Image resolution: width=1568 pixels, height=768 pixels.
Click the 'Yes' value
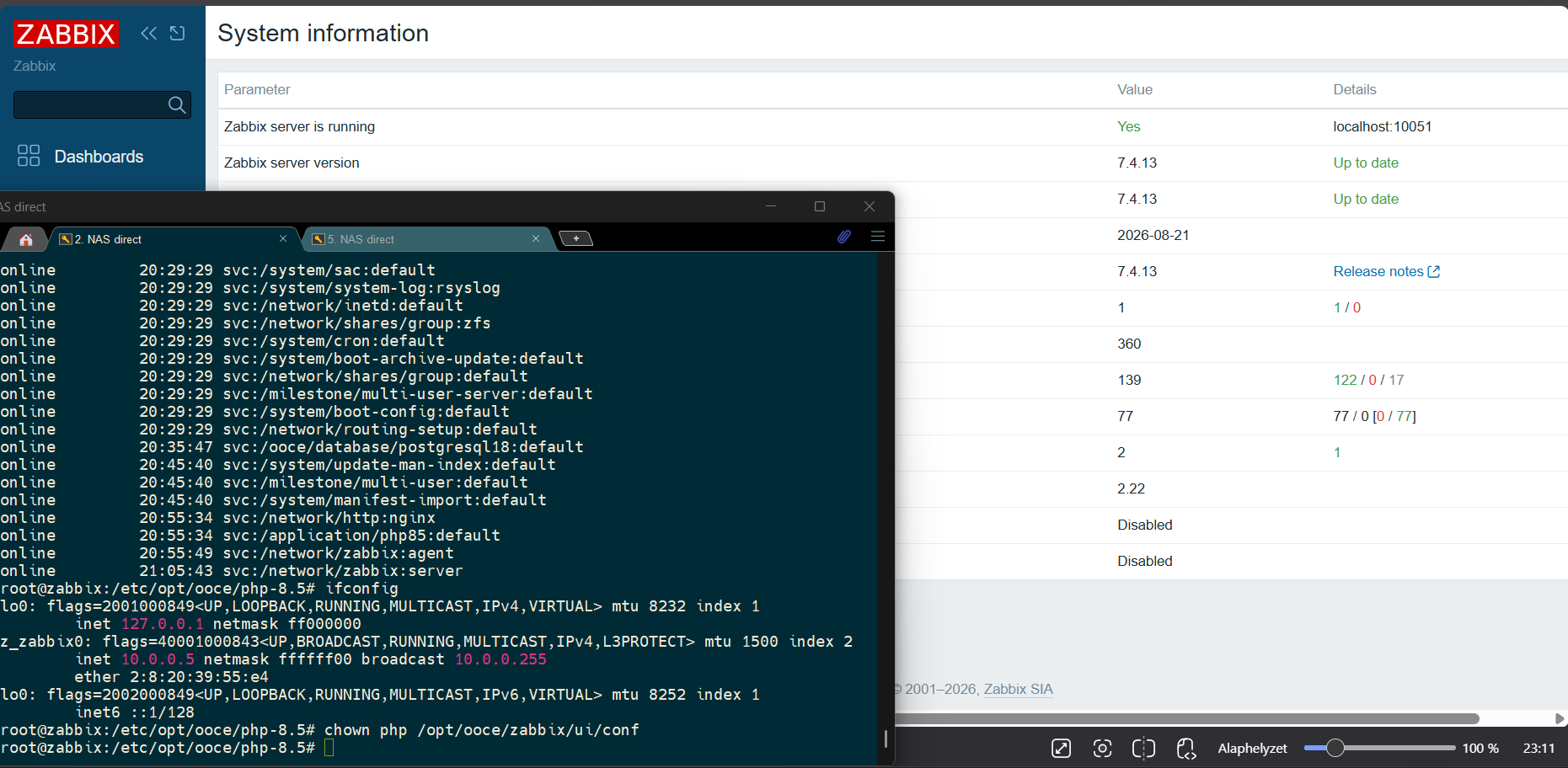(1129, 126)
